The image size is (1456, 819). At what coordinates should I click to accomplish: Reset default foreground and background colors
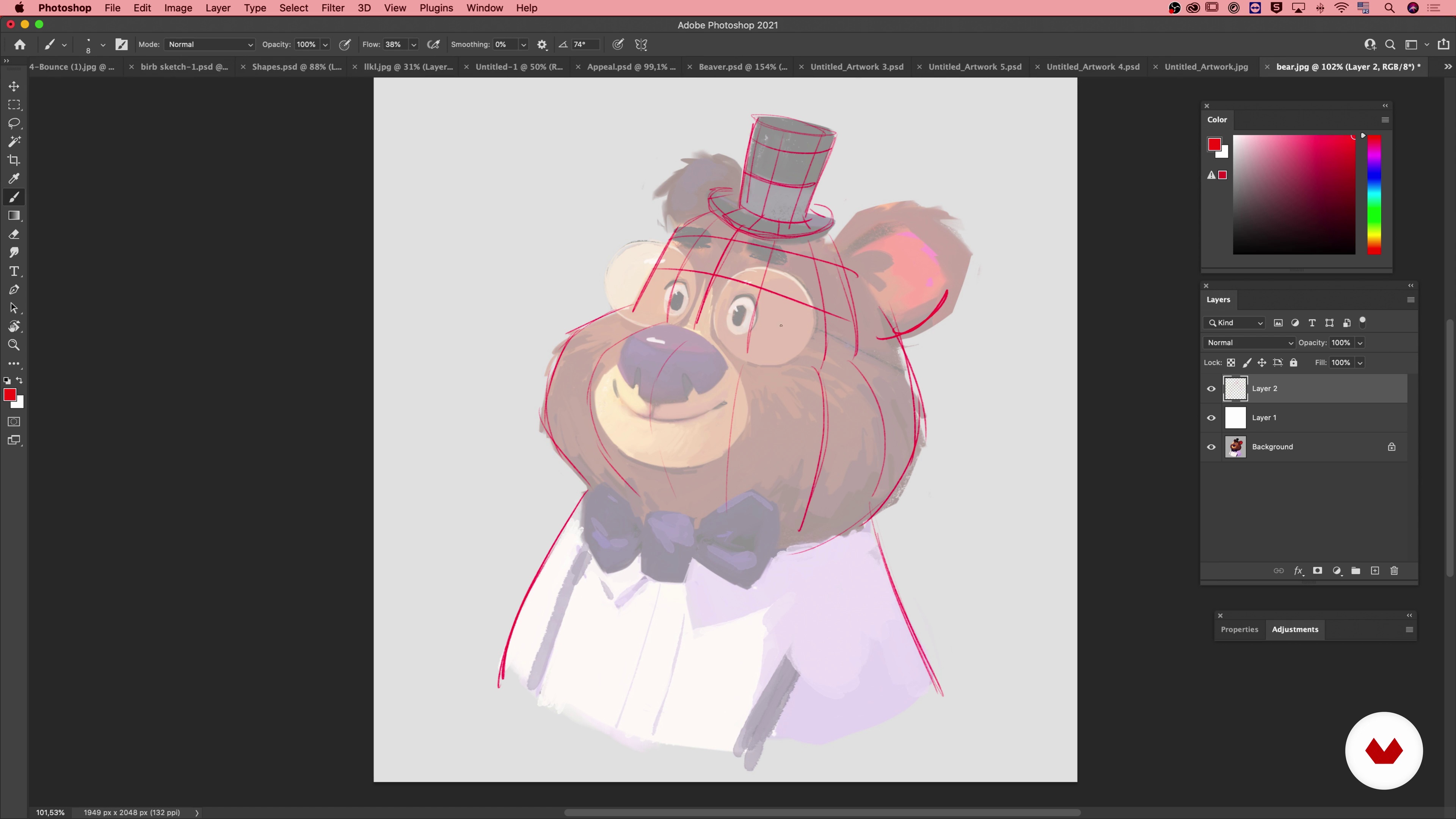pyautogui.click(x=7, y=381)
